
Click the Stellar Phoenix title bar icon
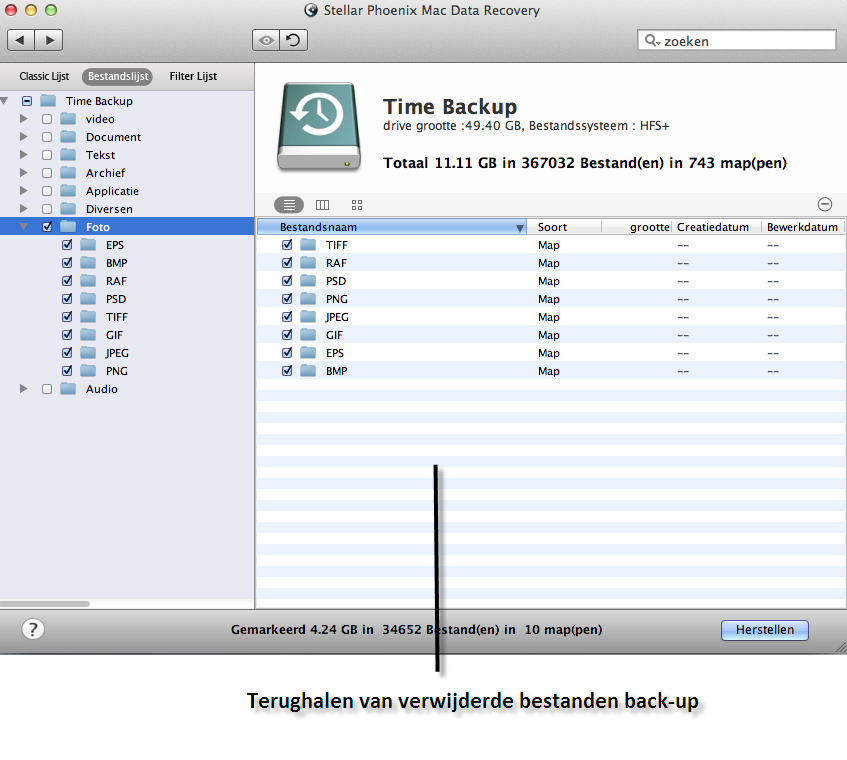311,10
